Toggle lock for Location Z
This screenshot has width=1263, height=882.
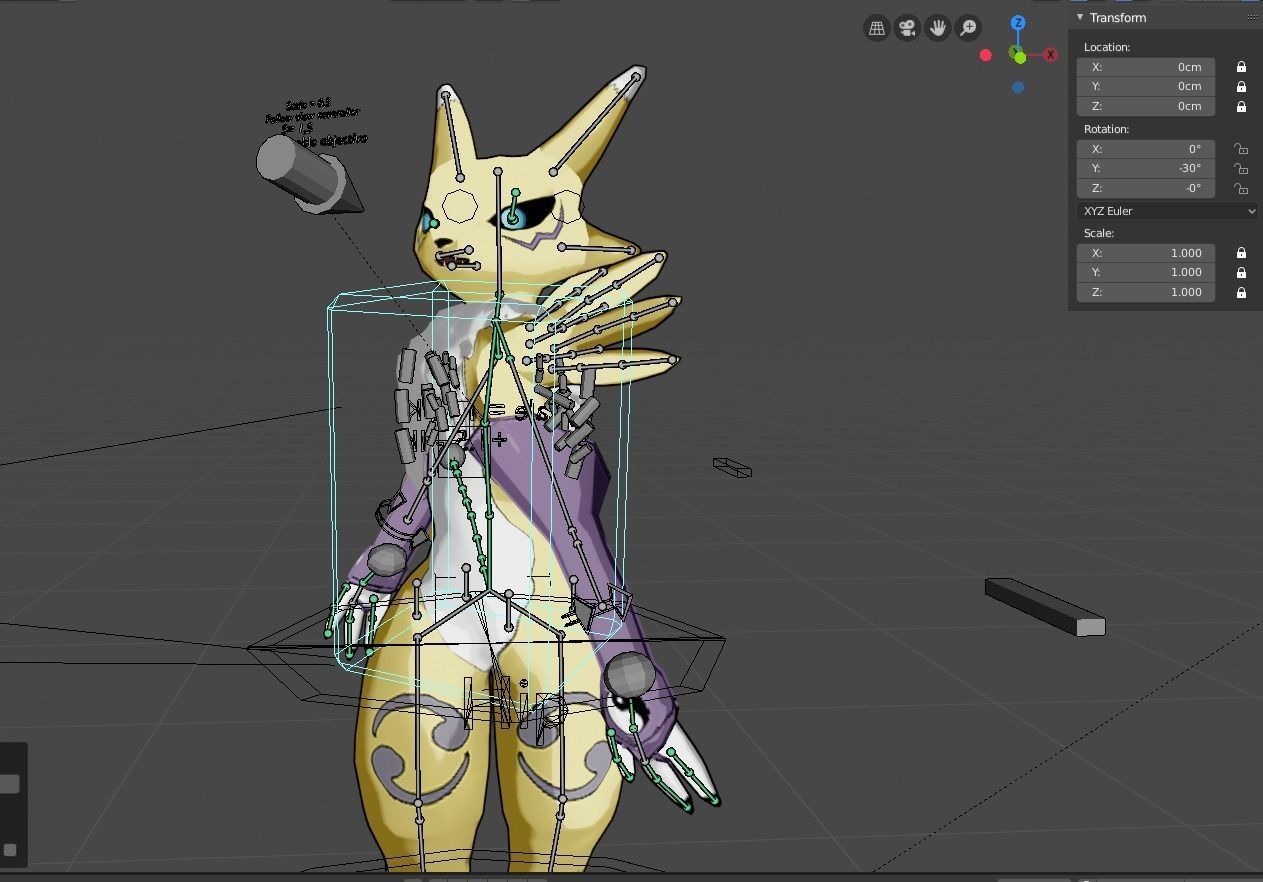coord(1241,106)
